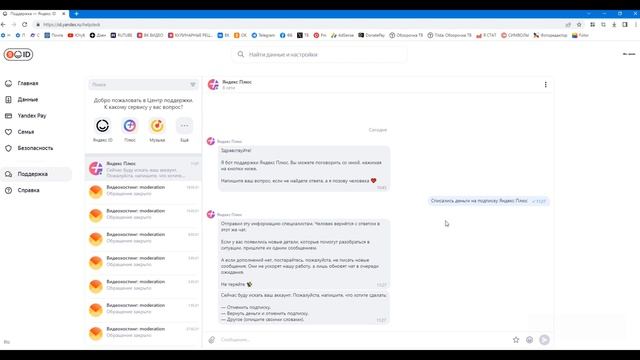Viewport: 640px width, 360px height.
Task: Open the Яндекс Плюс conversation in list
Action: pos(143,168)
